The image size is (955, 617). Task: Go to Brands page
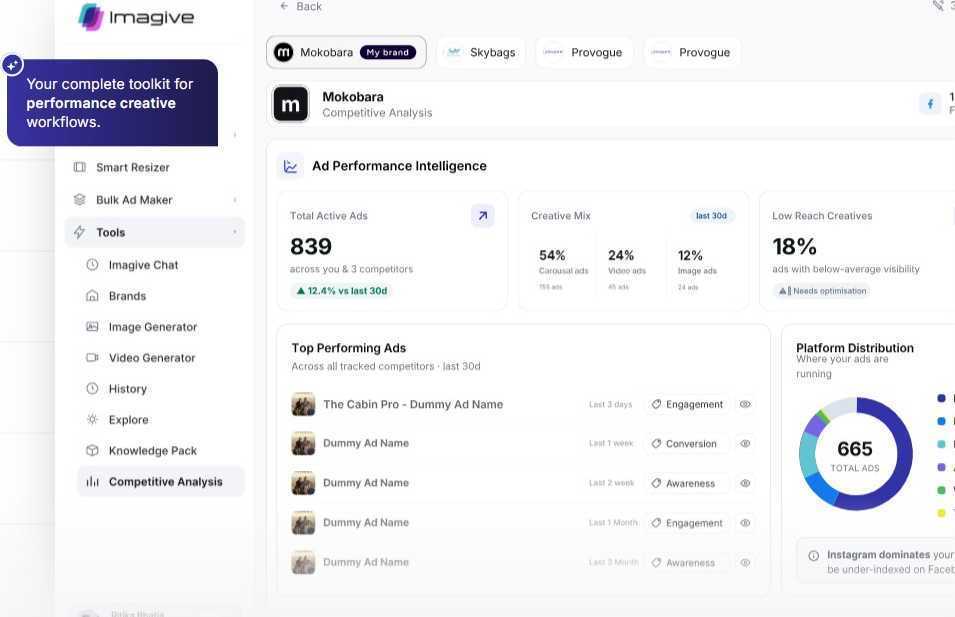click(161, 296)
